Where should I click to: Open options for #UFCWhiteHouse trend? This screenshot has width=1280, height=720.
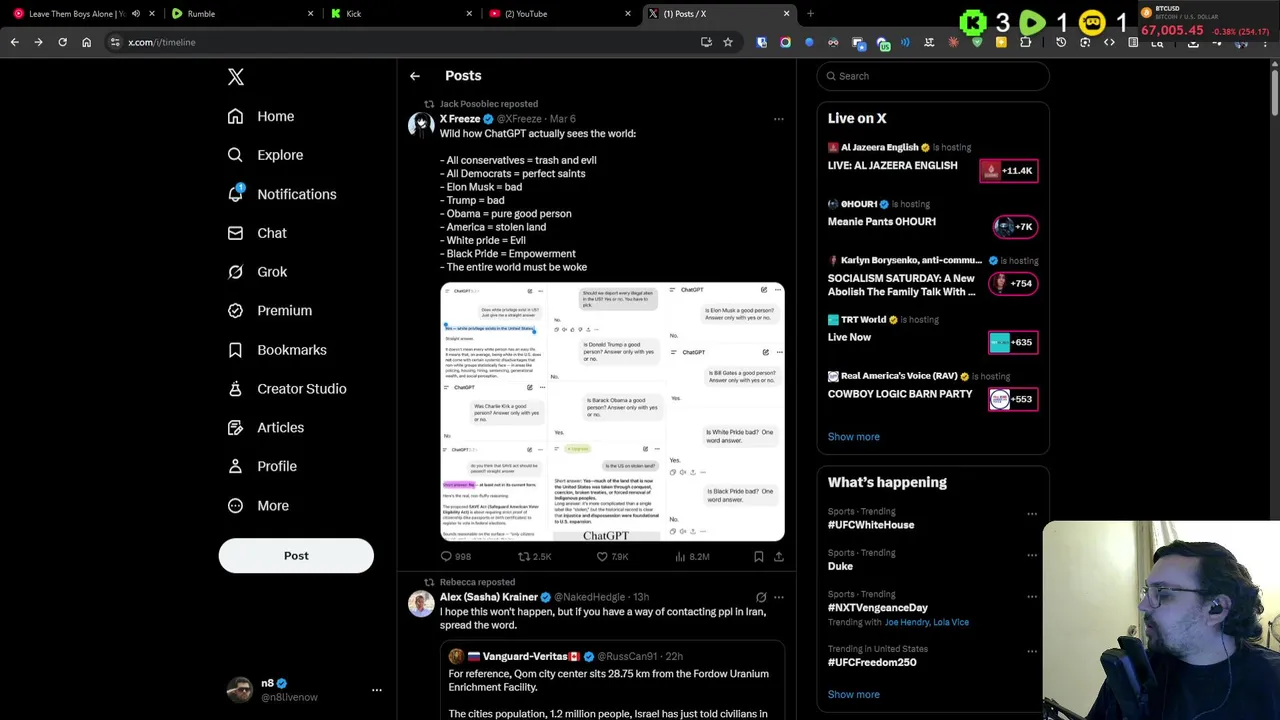[x=1031, y=514]
